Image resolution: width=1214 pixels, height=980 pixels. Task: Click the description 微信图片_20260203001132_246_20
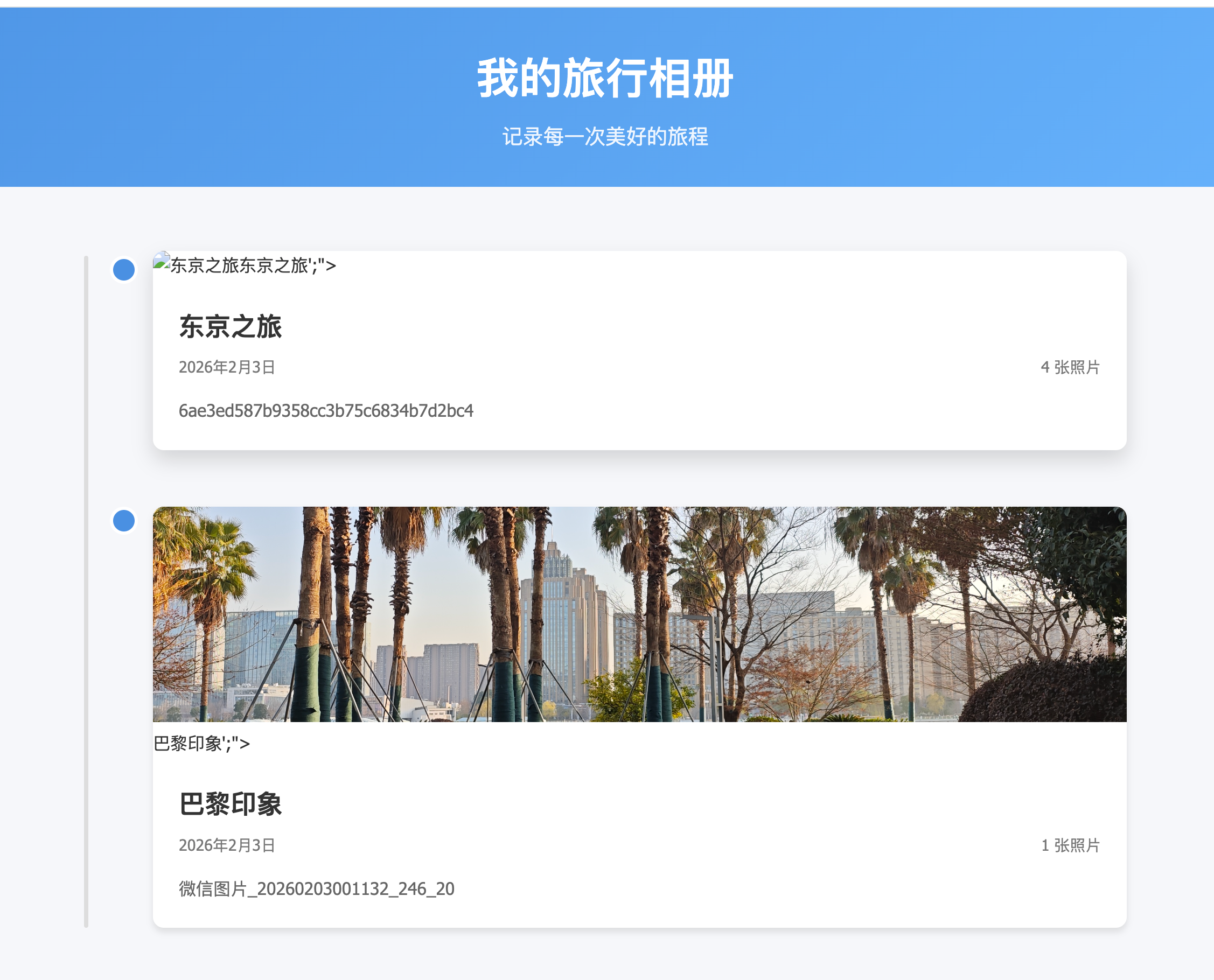[316, 888]
